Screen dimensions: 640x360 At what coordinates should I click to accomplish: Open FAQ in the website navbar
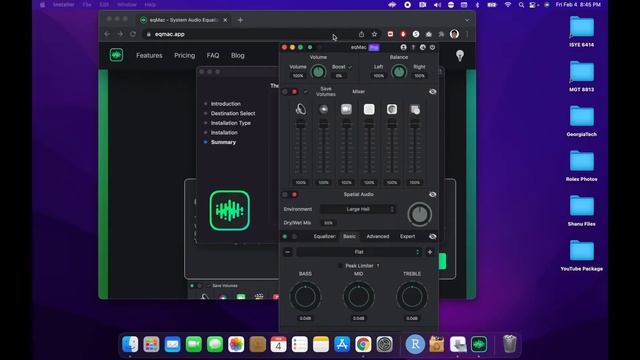213,56
